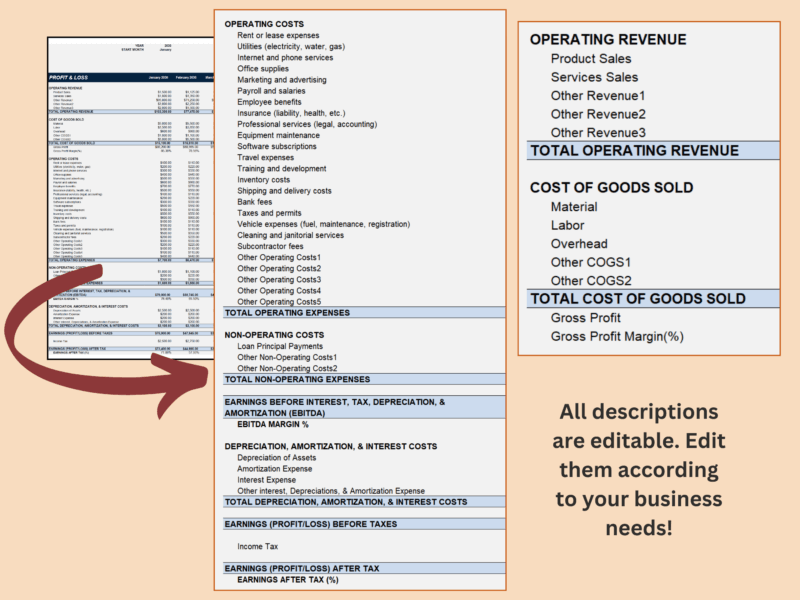Select 'Equipment maintenance' description
800x600 pixels.
278,135
